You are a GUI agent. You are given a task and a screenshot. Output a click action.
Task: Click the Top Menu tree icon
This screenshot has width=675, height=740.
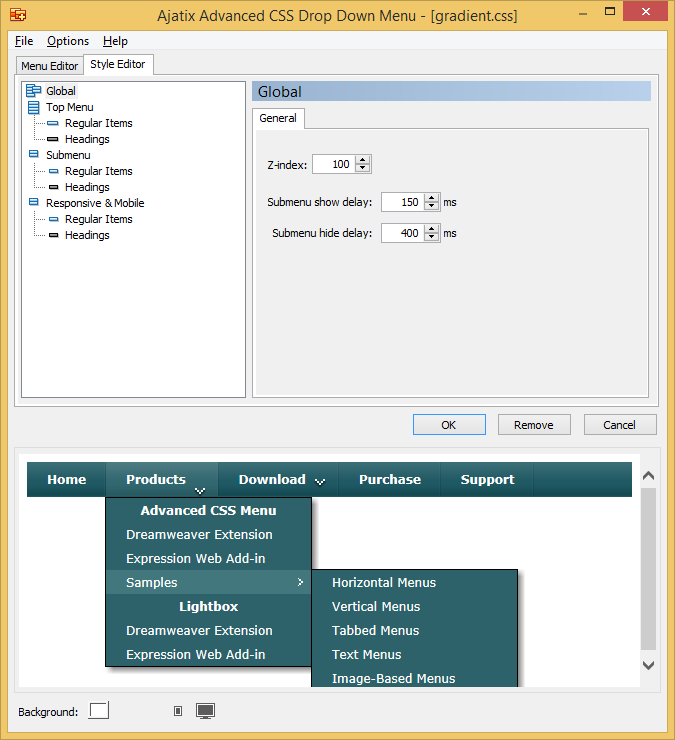pyautogui.click(x=34, y=107)
